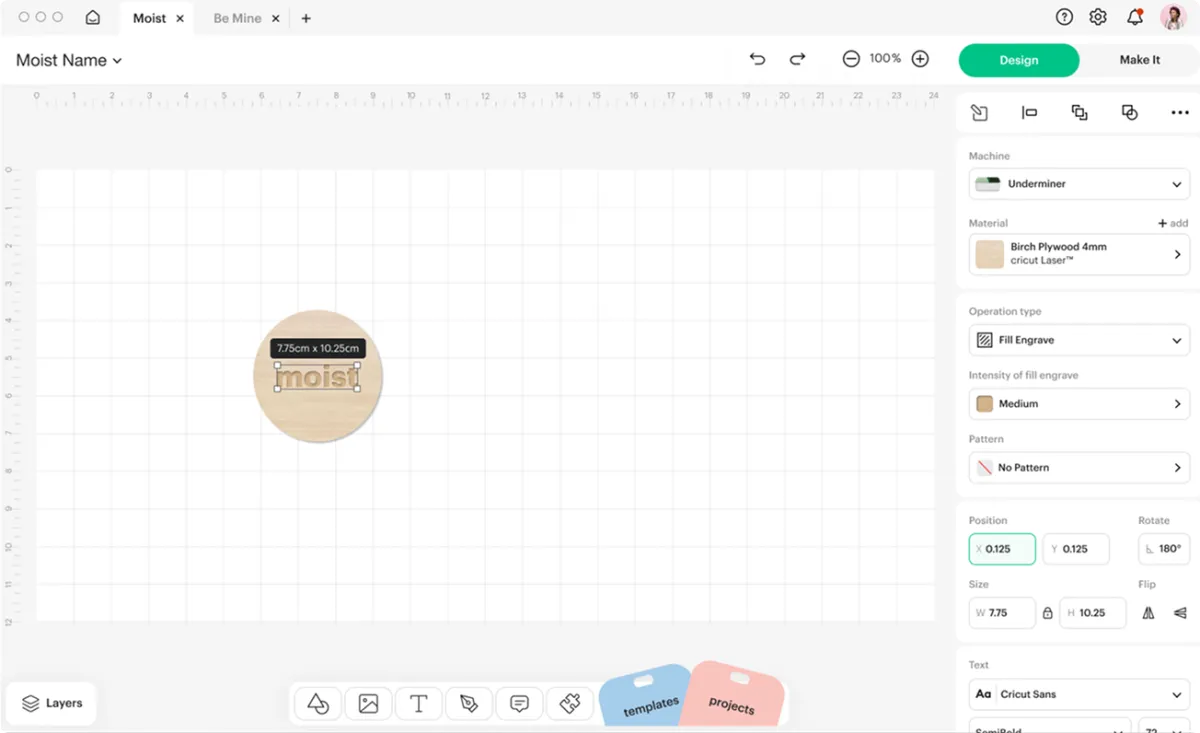Open a new tab with plus
Viewport: 1200px width, 733px height.
pyautogui.click(x=306, y=18)
